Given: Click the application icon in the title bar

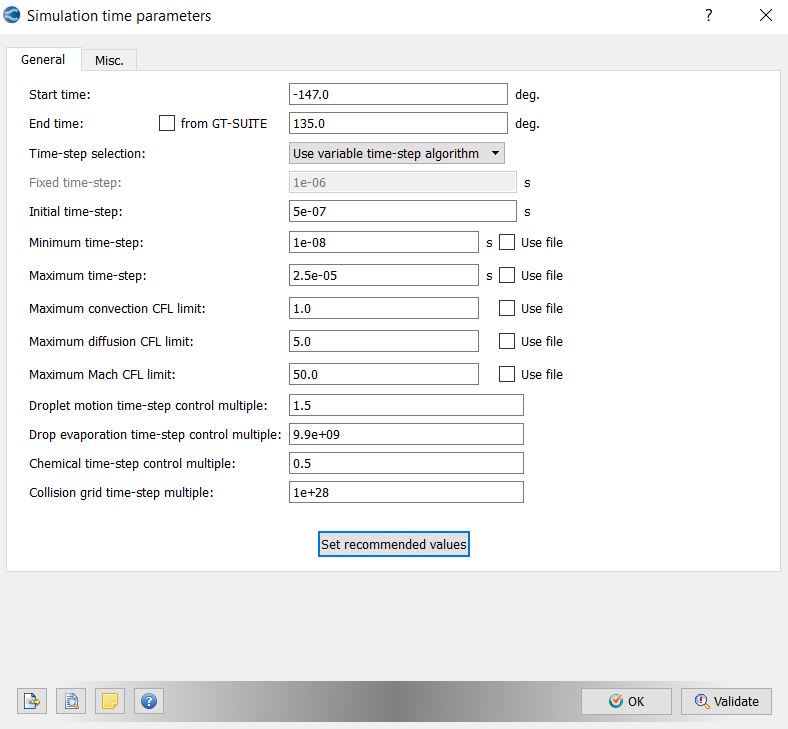Looking at the screenshot, I should pos(12,16).
